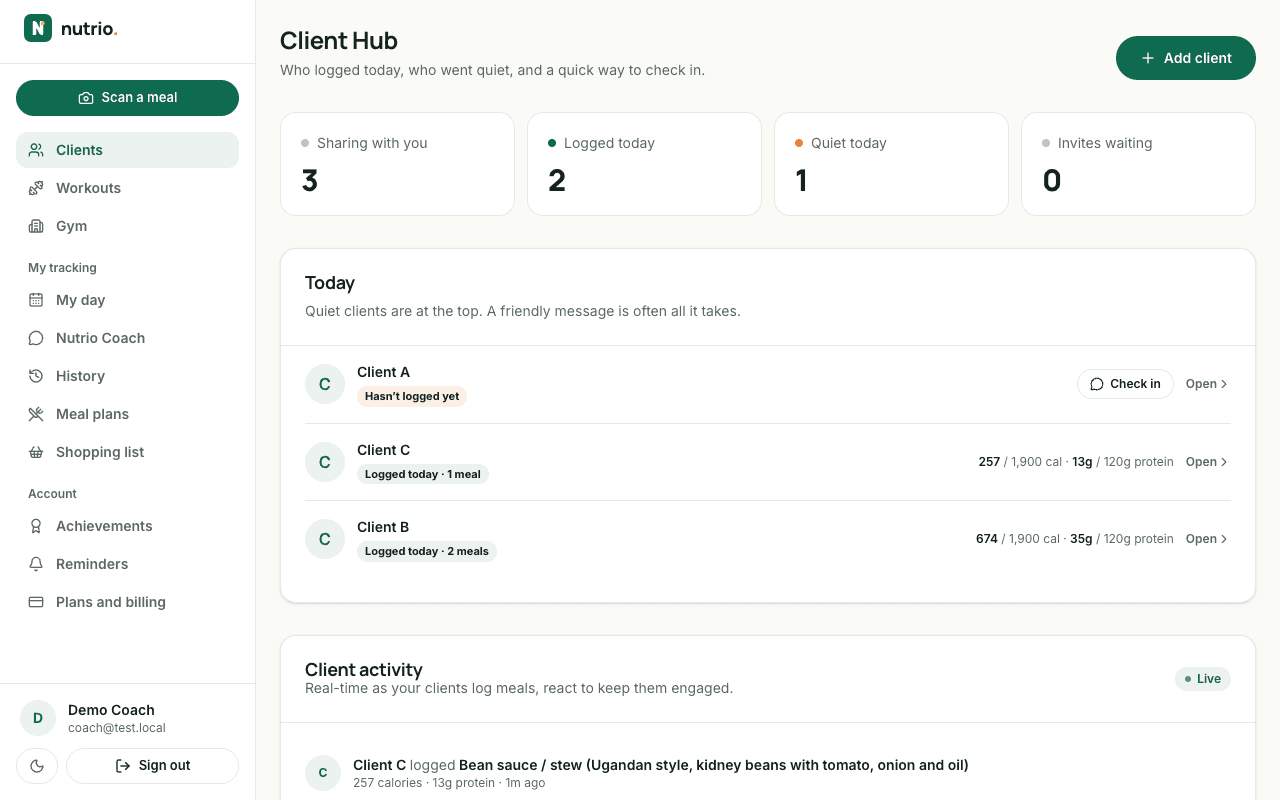
Task: Click the Clients people icon in sidebar
Action: (36, 150)
